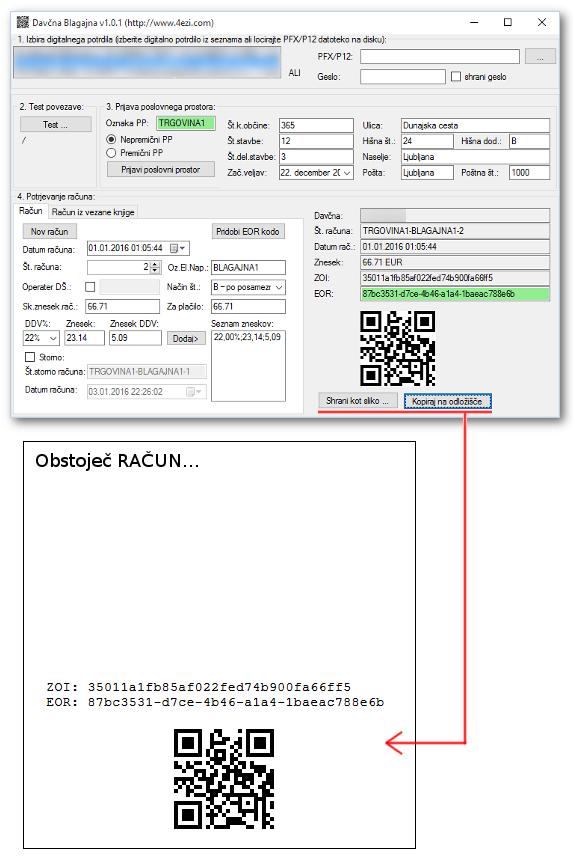
Task: Increase Št. računa with the stepper
Action: (x=155, y=265)
